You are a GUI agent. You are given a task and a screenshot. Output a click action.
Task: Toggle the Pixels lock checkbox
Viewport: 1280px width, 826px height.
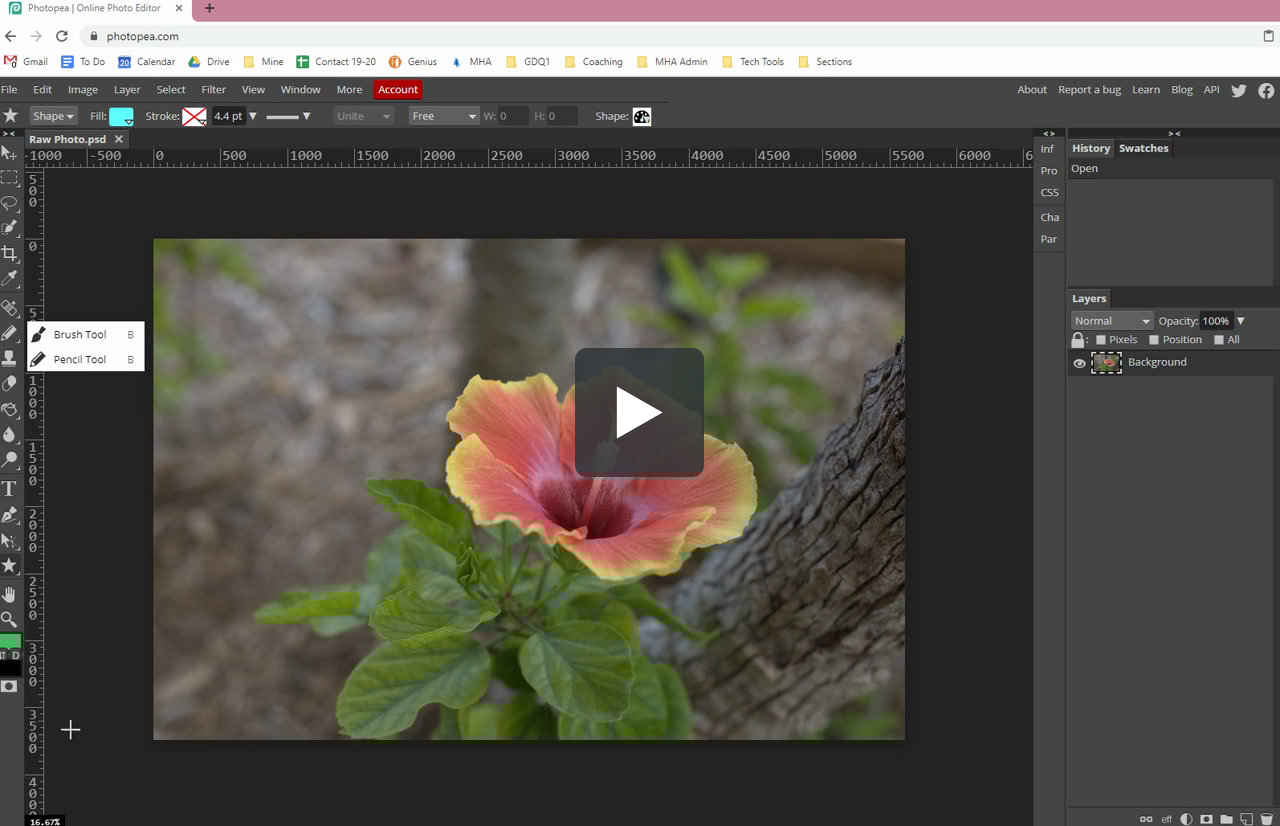[x=1100, y=339]
